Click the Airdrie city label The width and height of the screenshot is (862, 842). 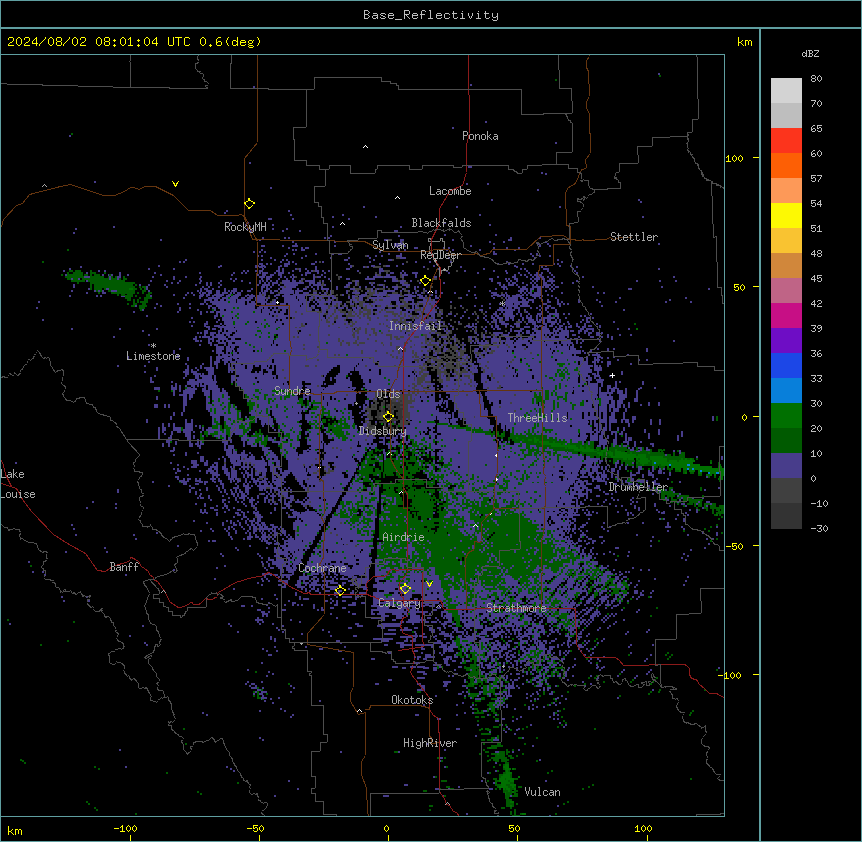[403, 537]
